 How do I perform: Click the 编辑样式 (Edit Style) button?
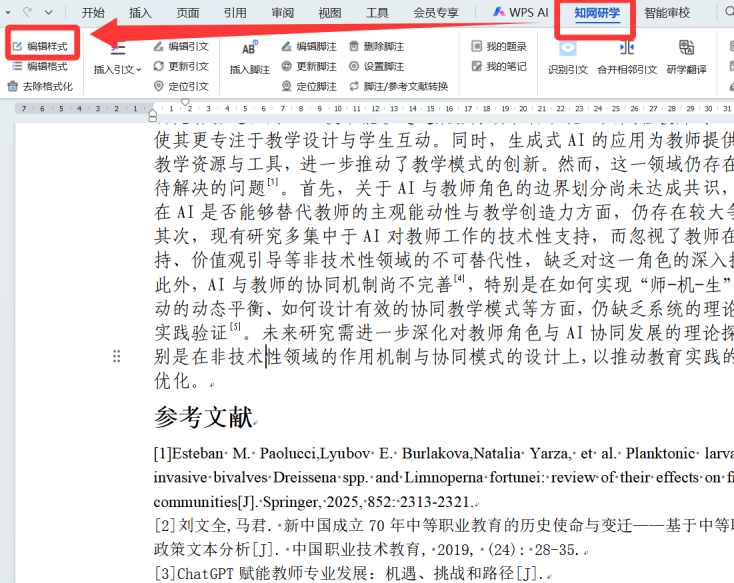tap(39, 46)
